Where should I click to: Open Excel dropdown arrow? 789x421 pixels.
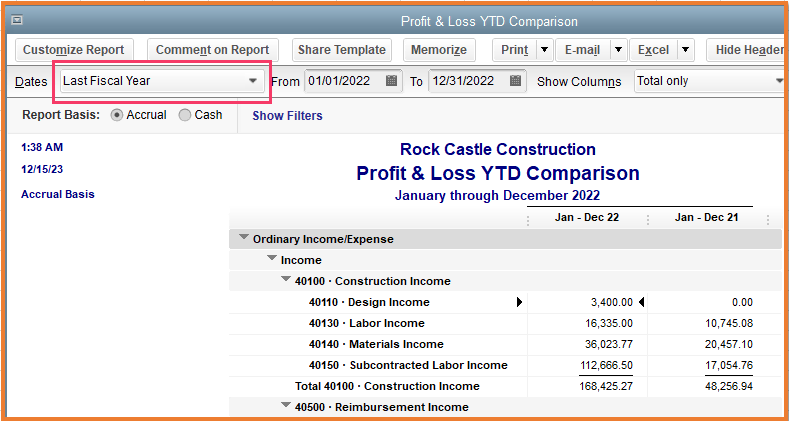tap(685, 50)
